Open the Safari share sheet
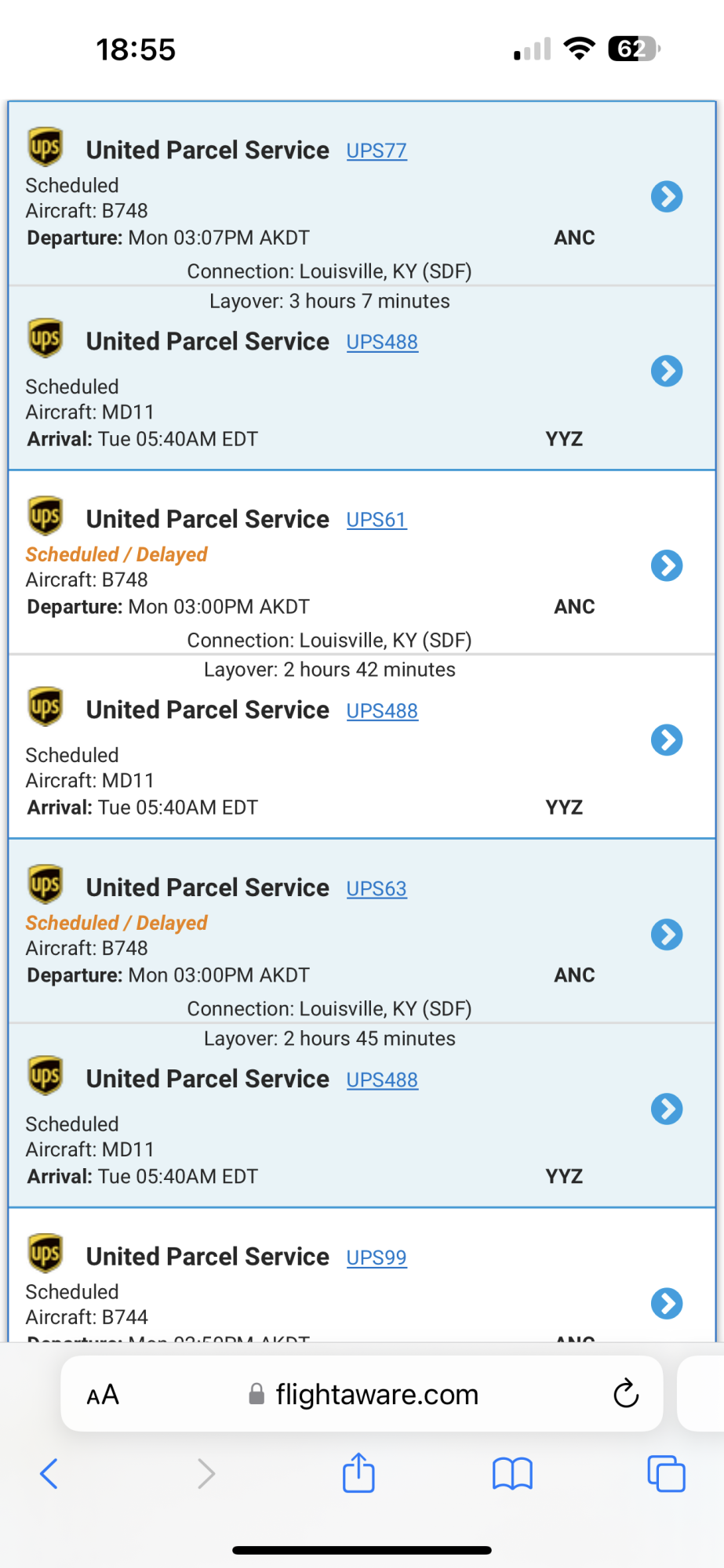The width and height of the screenshot is (724, 1568). click(x=358, y=1472)
